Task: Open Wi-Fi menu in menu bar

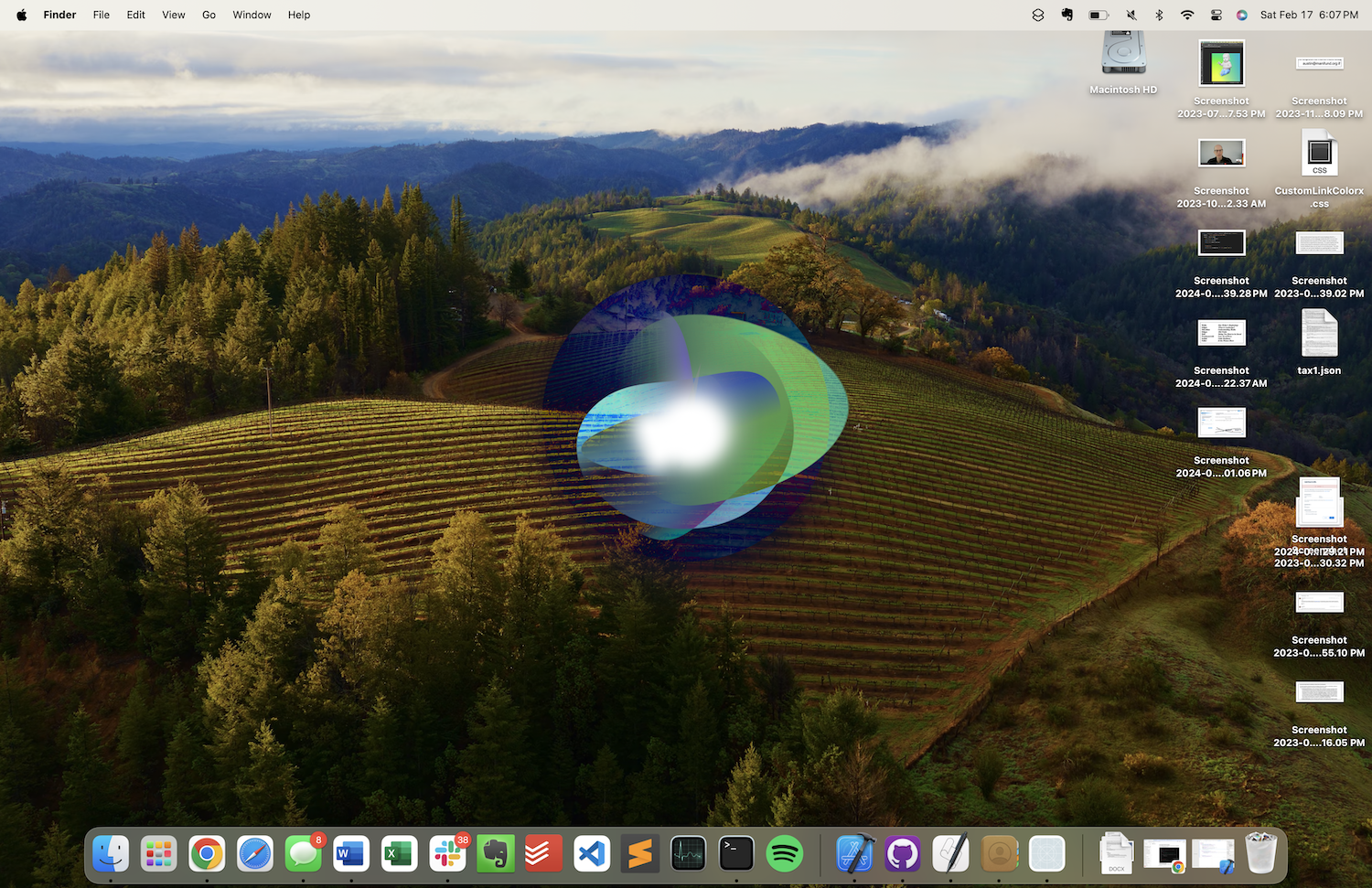Action: click(1187, 15)
